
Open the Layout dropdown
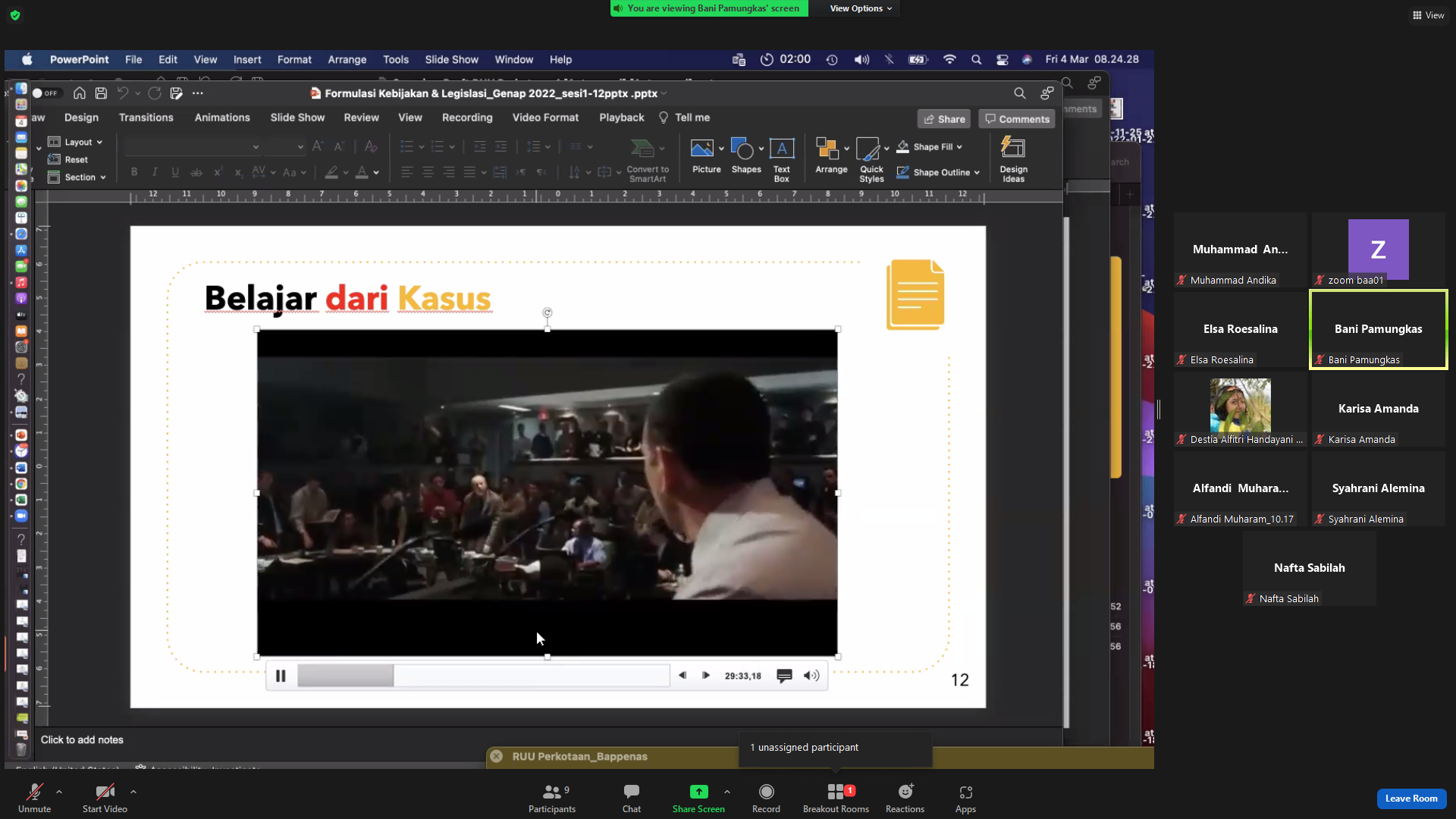(75, 142)
